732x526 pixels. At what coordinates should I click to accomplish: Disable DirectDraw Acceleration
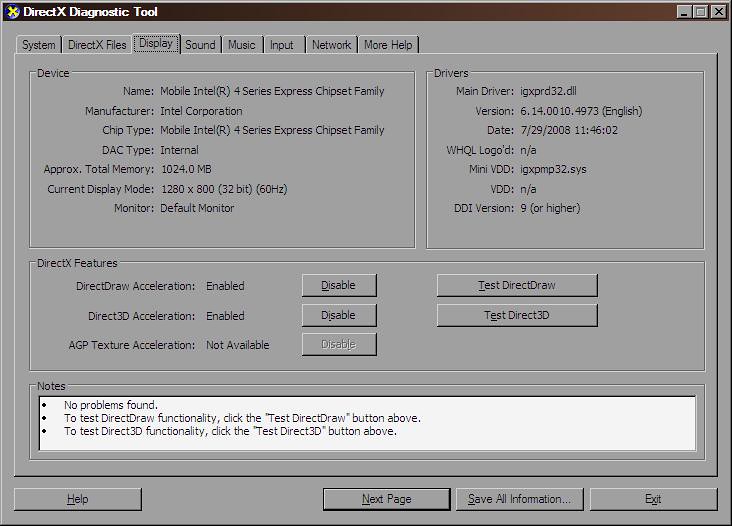(x=339, y=285)
